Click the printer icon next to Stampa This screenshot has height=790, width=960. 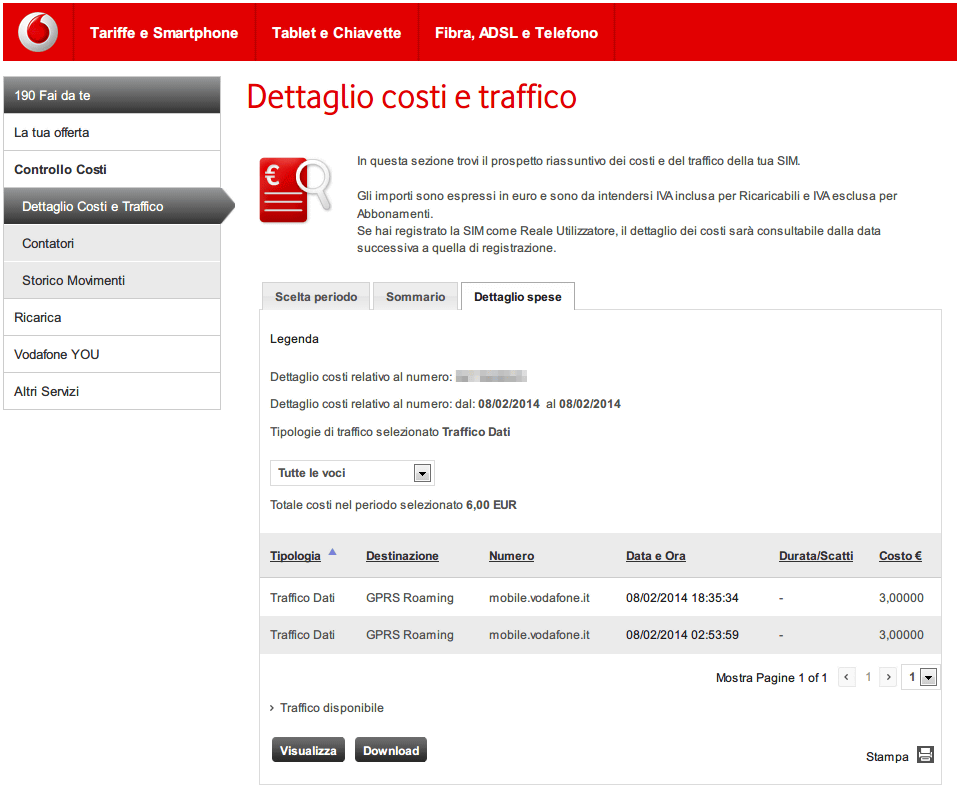(925, 754)
